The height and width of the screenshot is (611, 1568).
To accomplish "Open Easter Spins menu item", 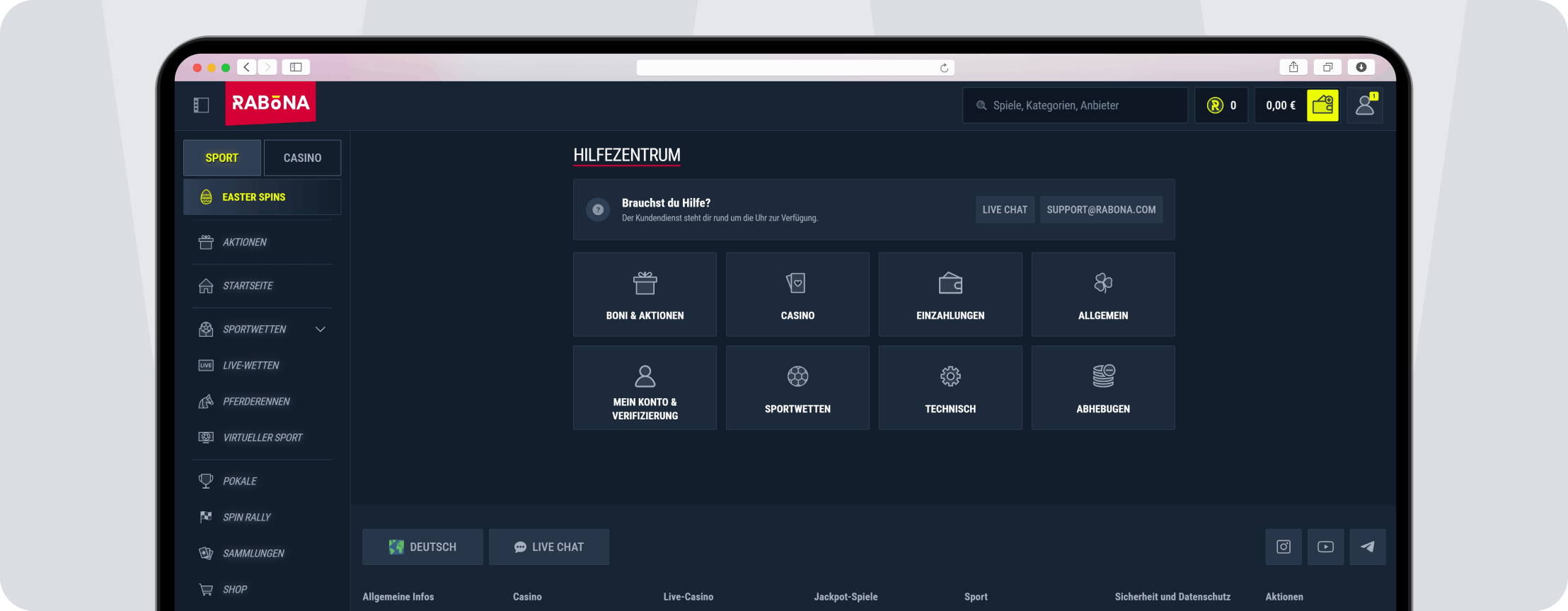I will click(262, 197).
